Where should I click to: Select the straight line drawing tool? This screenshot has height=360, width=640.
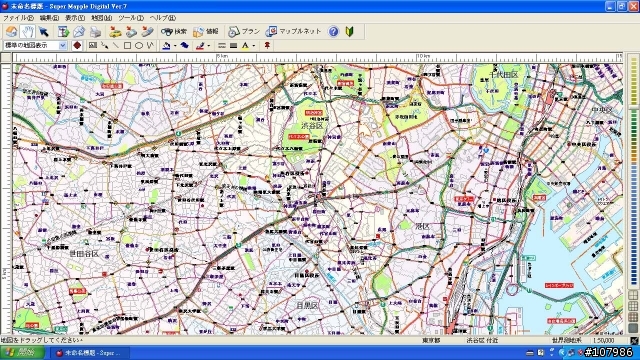(116, 45)
